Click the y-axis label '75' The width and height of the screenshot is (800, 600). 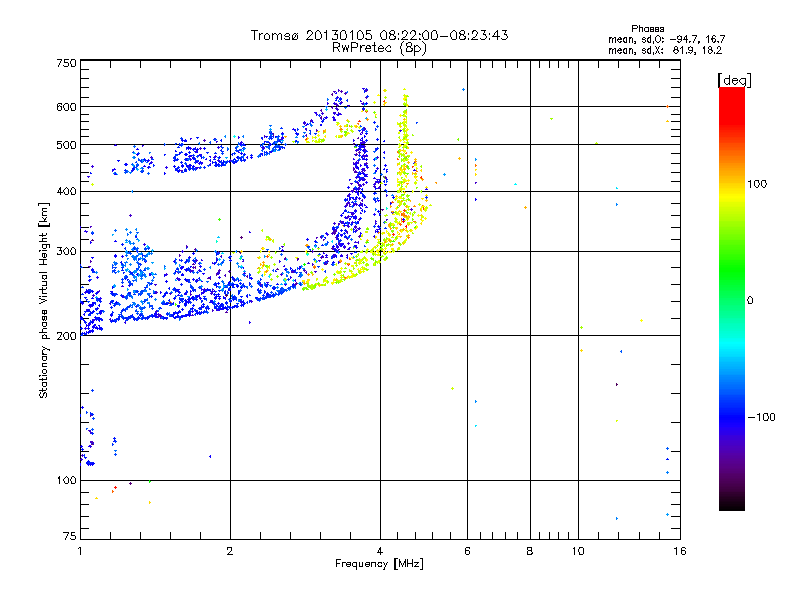point(70,536)
